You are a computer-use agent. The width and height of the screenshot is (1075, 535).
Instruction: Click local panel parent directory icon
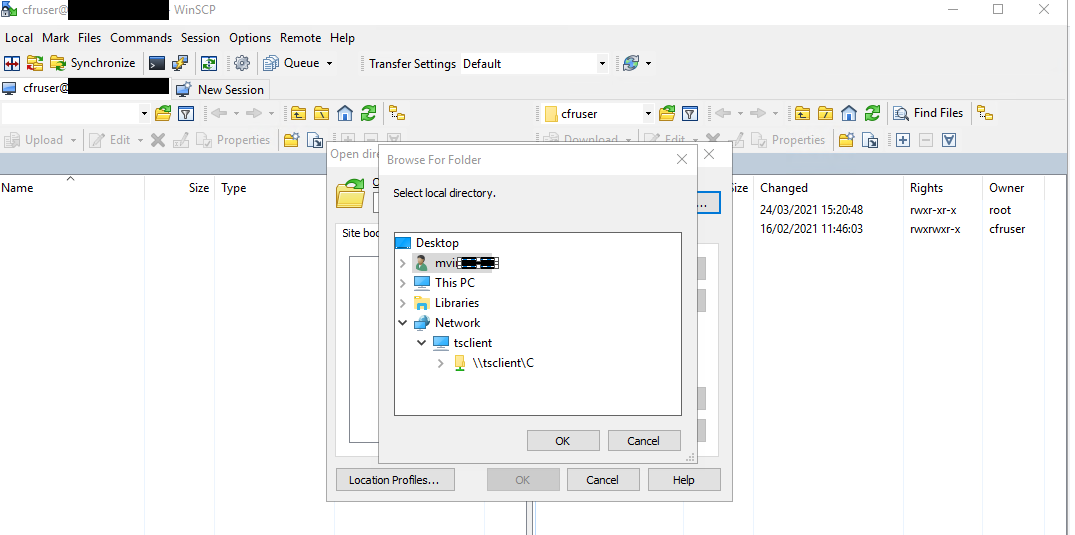[297, 113]
